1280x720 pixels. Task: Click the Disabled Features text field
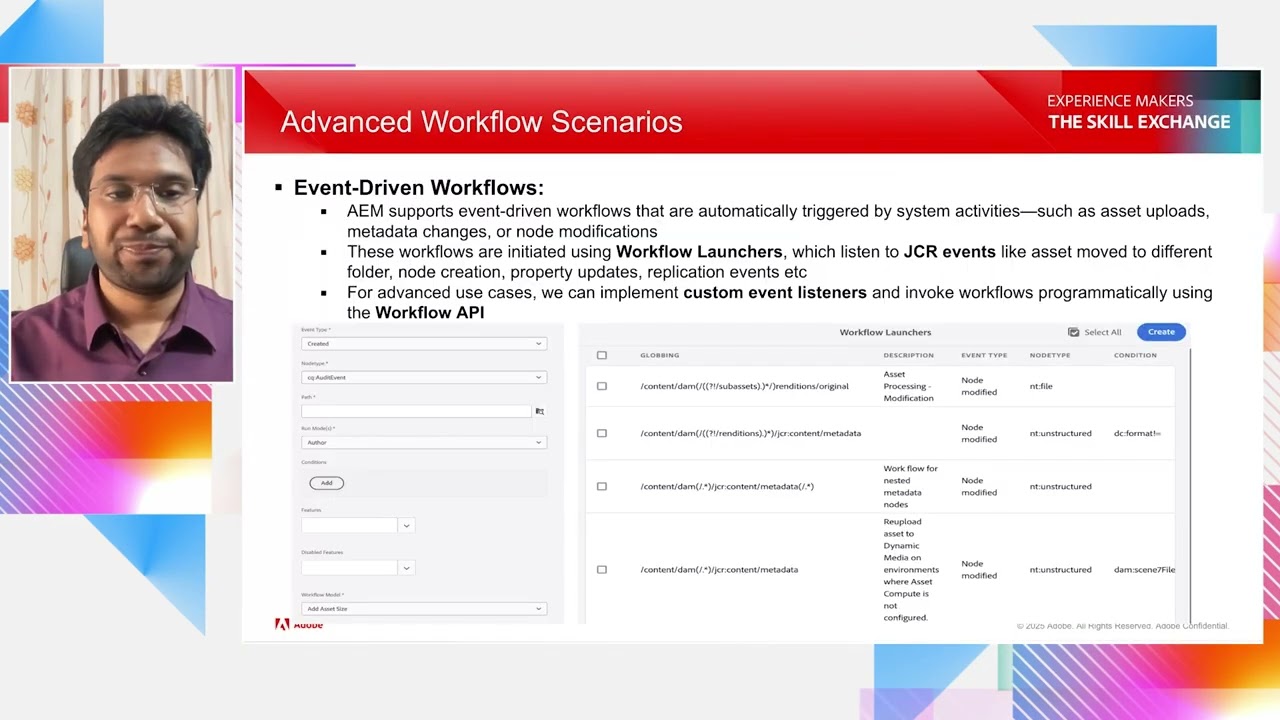(x=350, y=567)
